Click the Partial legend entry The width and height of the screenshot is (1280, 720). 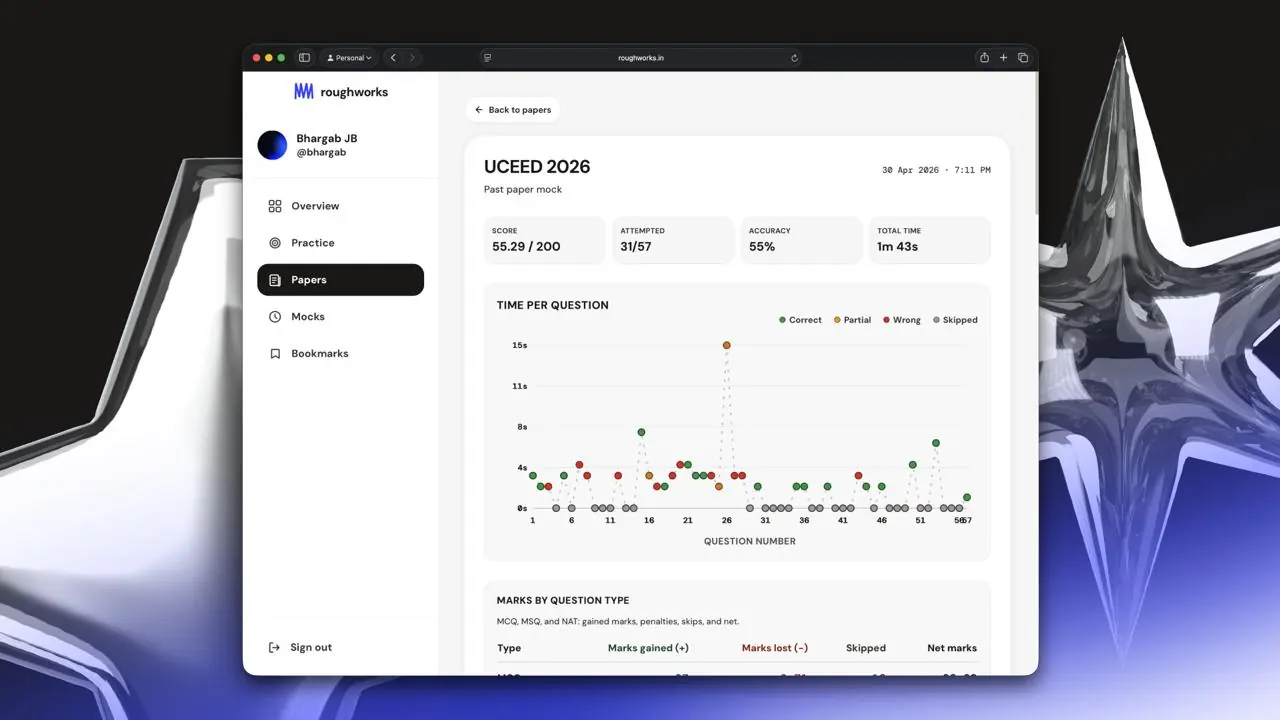coord(853,320)
